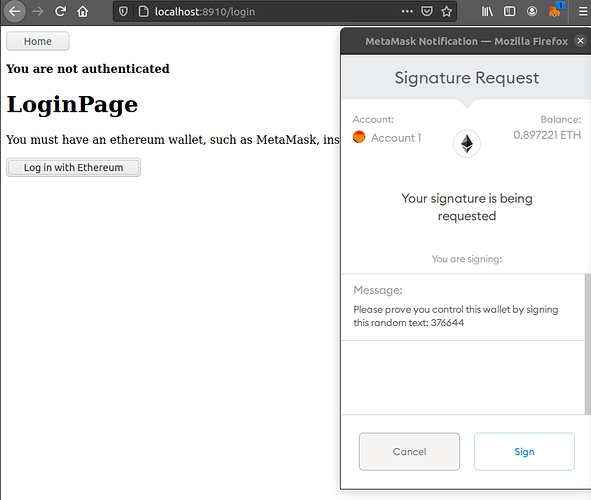This screenshot has width=591, height=500.
Task: Click the Signature Request heading
Action: [x=467, y=78]
